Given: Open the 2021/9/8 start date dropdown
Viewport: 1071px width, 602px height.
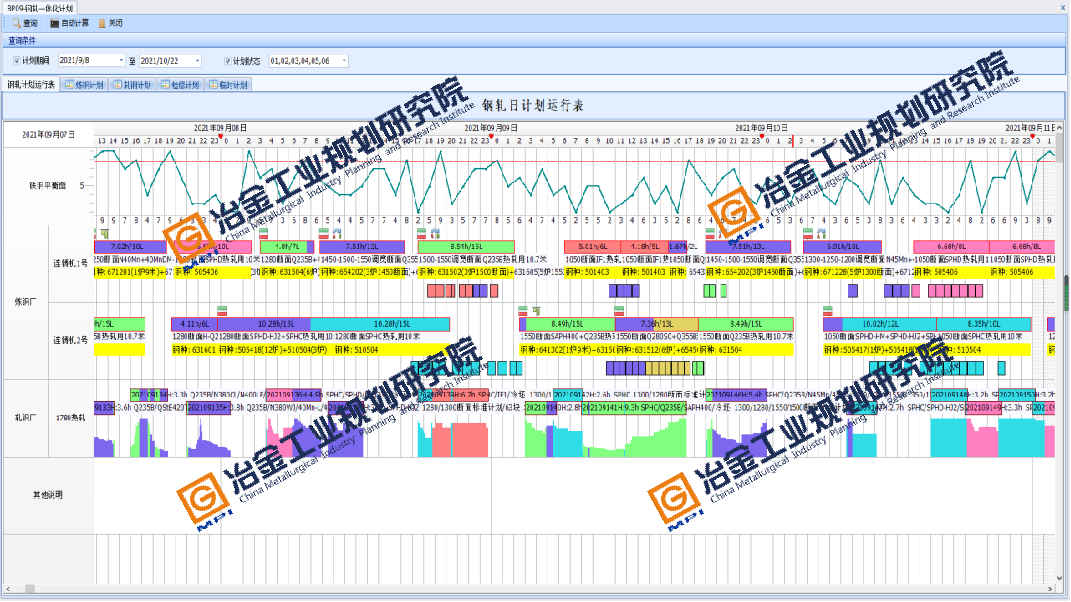Looking at the screenshot, I should click(x=122, y=61).
